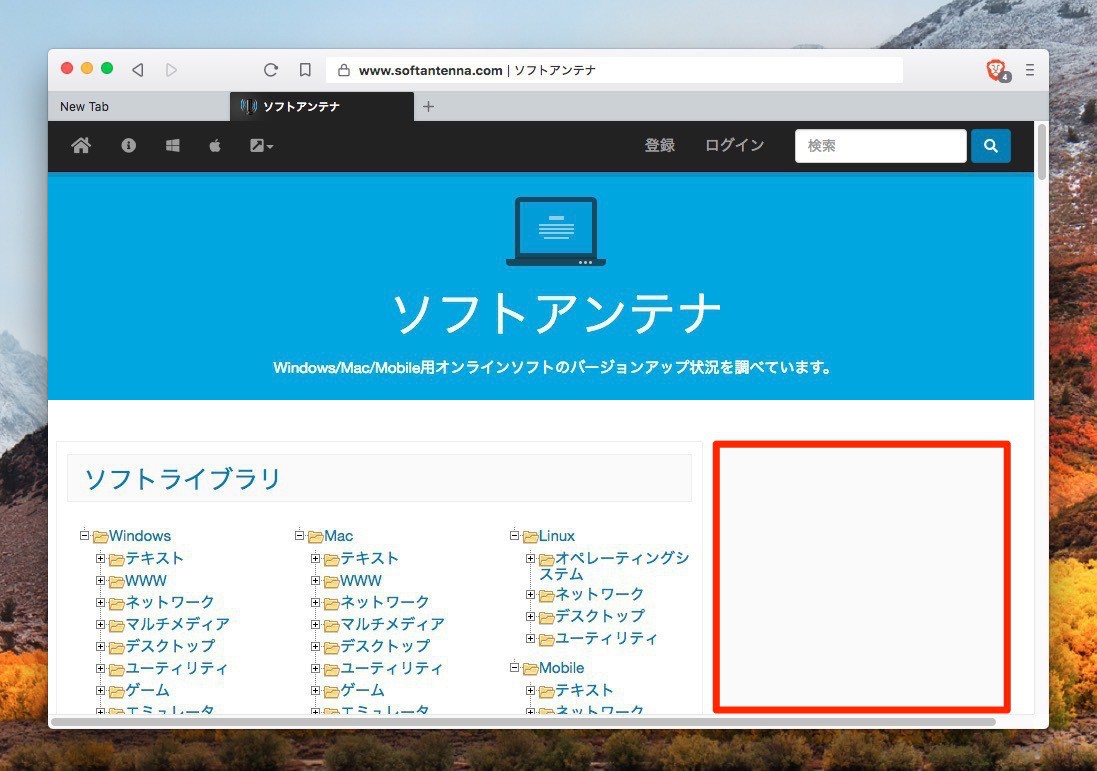Screen dimensions: 1097x771
Task: Expand WWW under Mac
Action: point(316,581)
